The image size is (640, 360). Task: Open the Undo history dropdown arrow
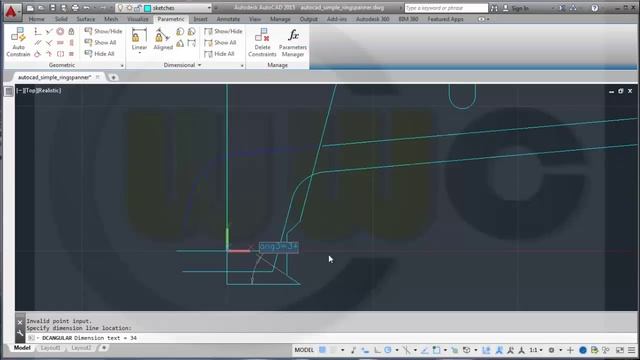[x=94, y=8]
